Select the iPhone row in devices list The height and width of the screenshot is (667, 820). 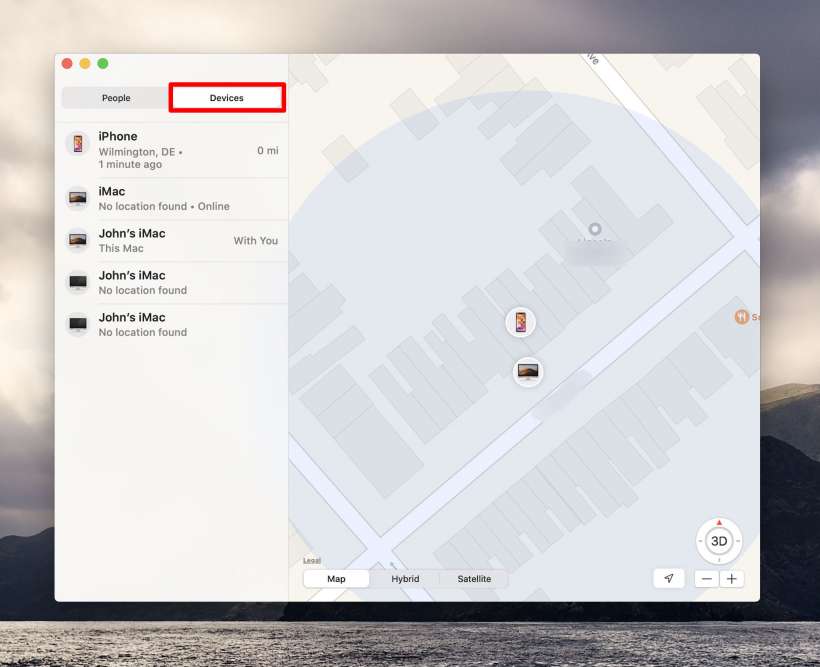point(172,150)
